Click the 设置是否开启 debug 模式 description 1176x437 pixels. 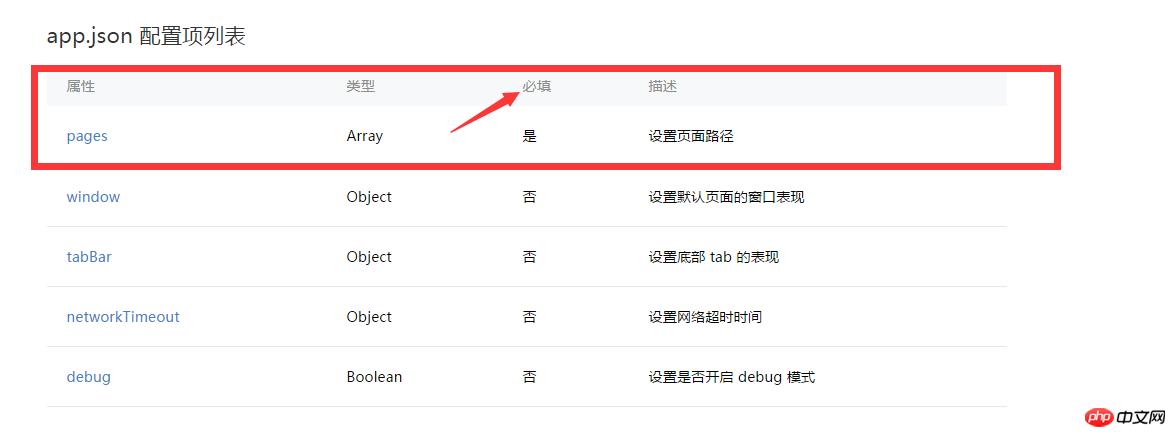click(731, 377)
